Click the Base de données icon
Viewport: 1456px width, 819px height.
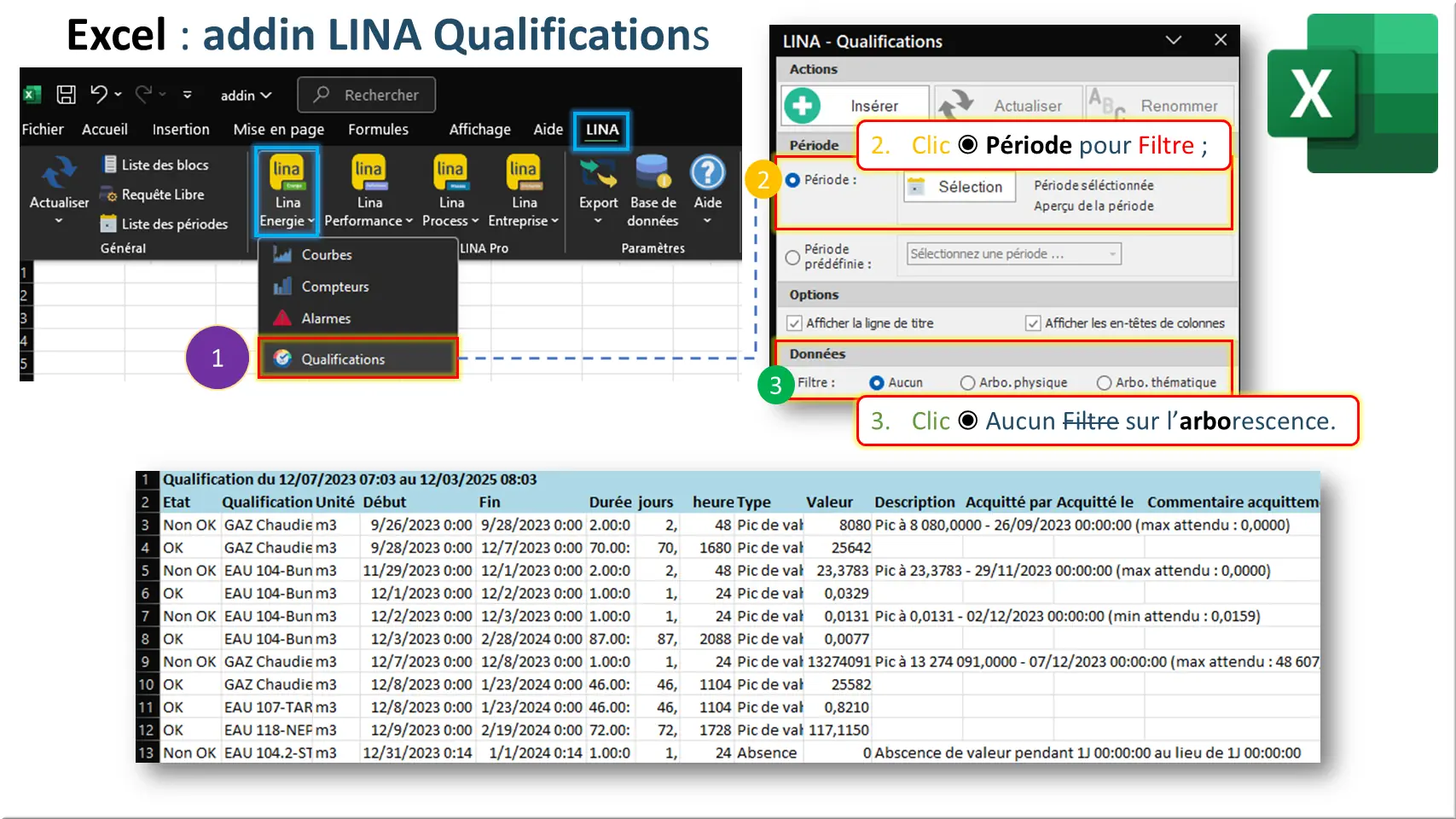tap(653, 171)
